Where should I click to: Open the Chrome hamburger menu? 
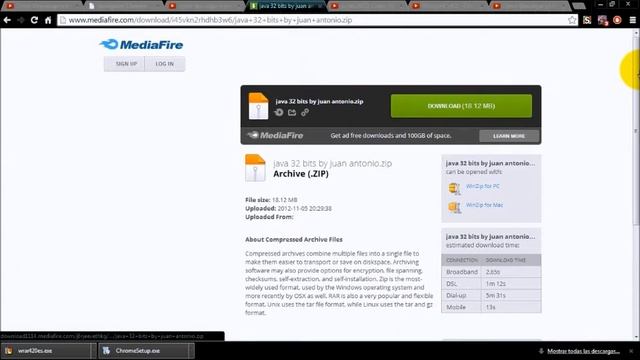[632, 20]
